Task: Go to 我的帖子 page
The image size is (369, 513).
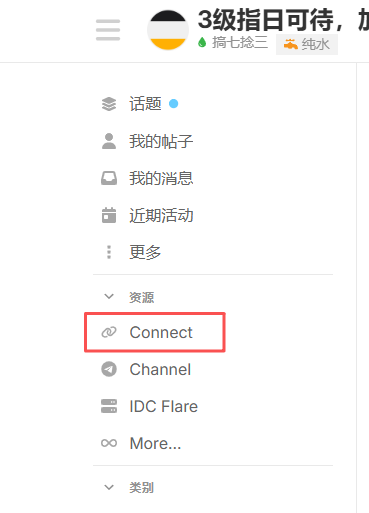Action: (161, 141)
